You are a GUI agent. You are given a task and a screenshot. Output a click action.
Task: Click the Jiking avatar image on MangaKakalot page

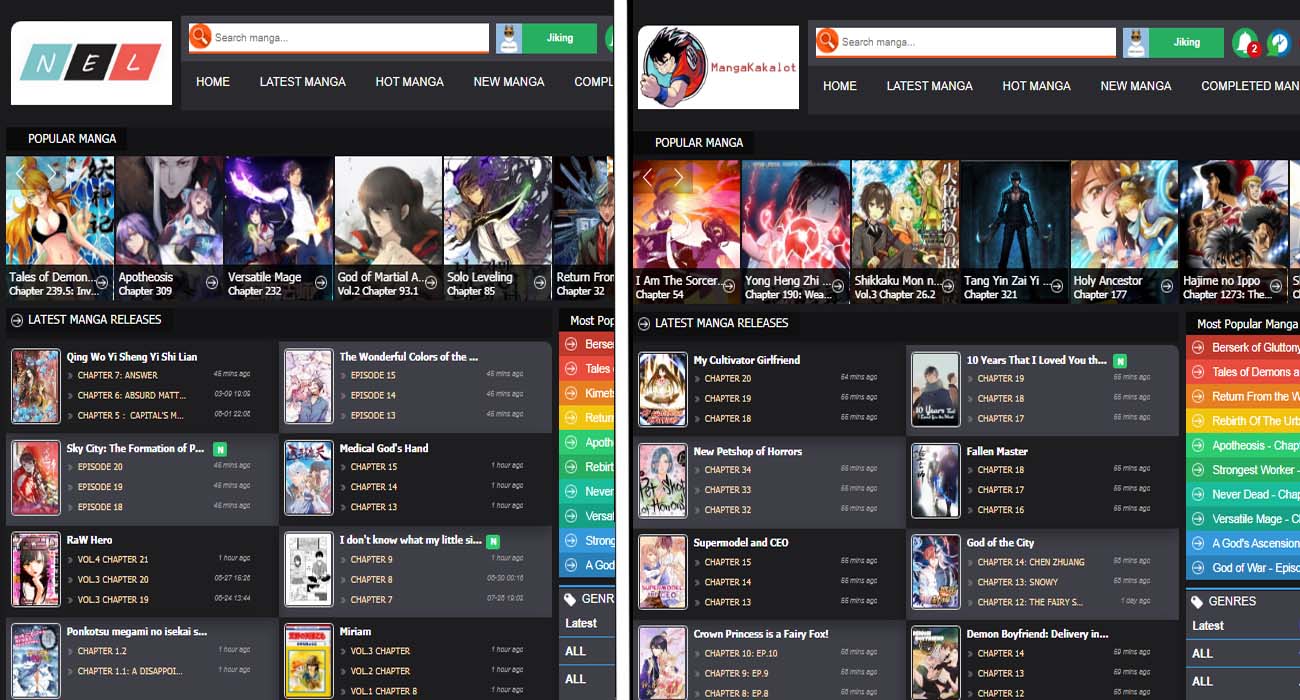pos(1135,42)
